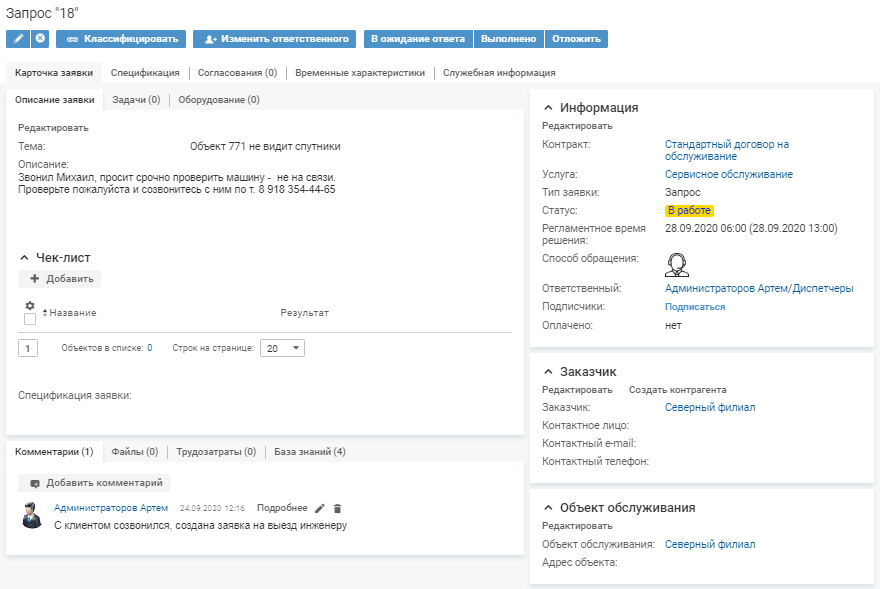This screenshot has width=880, height=589.
Task: Open the Трудозатраты (0) tab
Action: point(216,452)
